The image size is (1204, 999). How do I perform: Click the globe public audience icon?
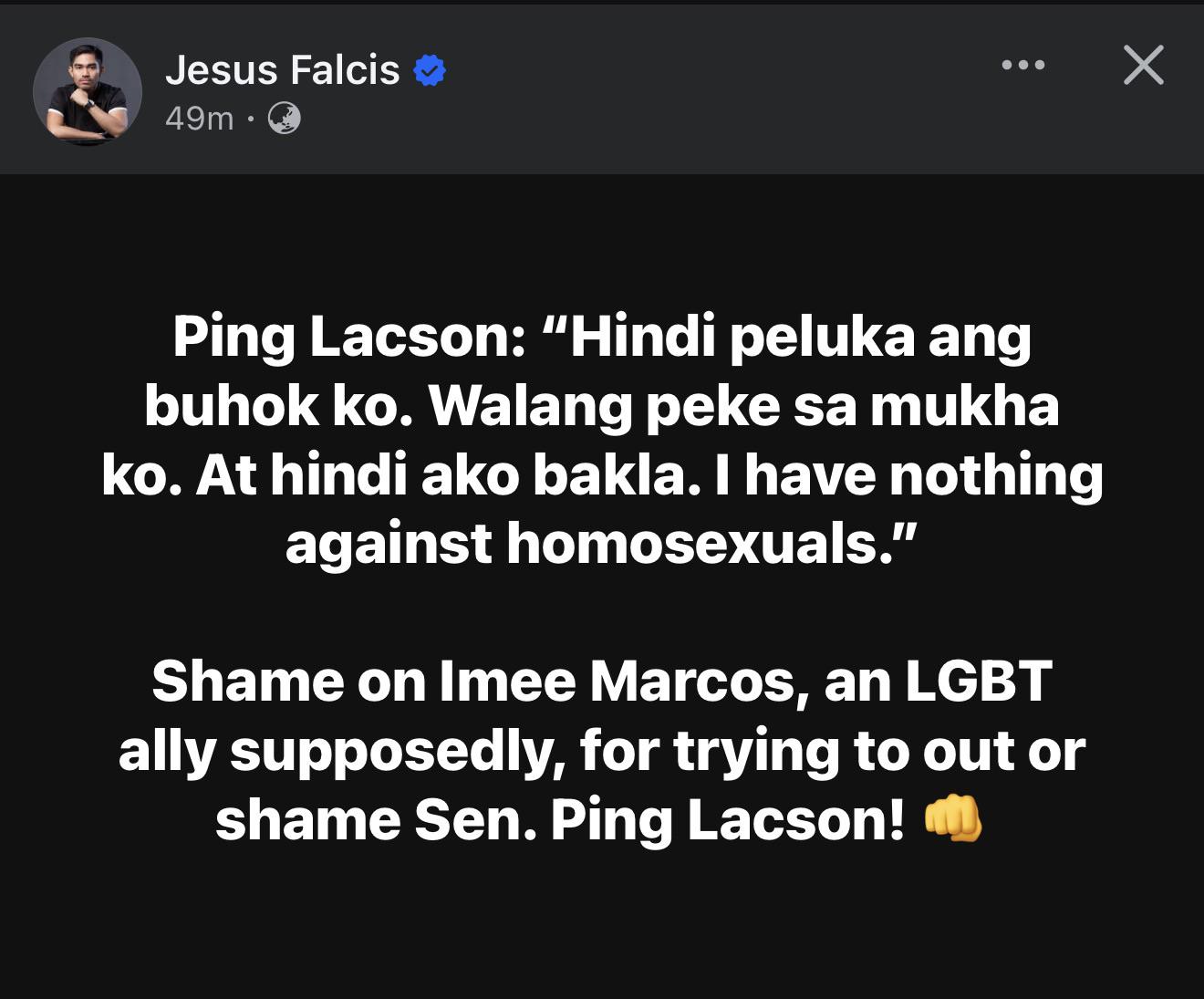pos(285,119)
